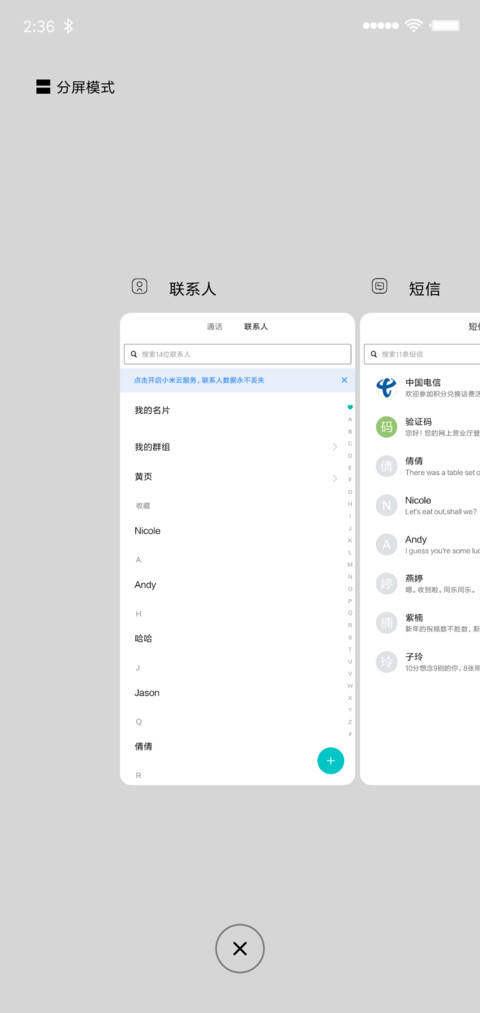
Task: Expand 黄页 chevron arrow
Action: tap(335, 479)
